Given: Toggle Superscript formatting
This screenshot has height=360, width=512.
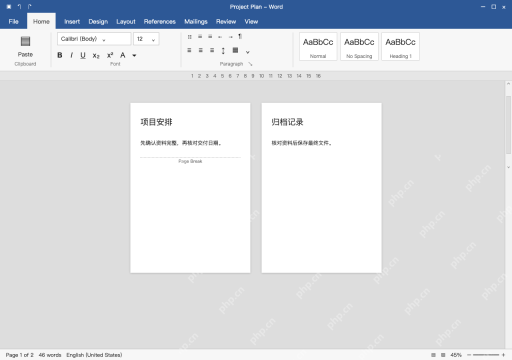Looking at the screenshot, I should pos(110,55).
